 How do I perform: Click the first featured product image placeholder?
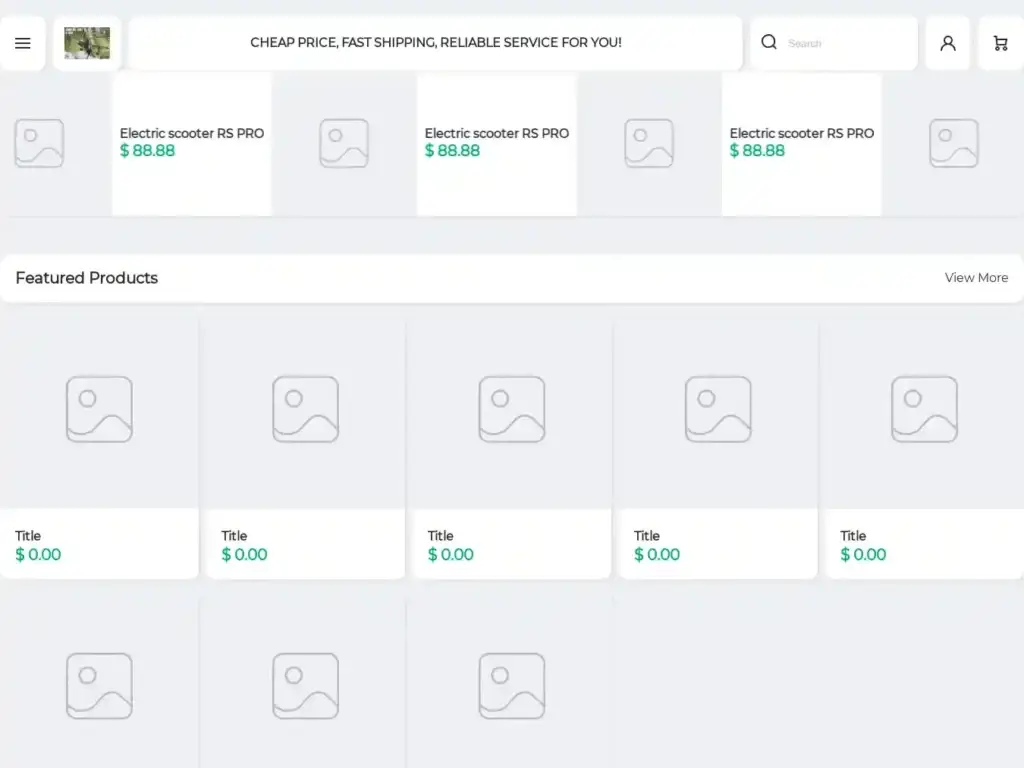tap(99, 409)
